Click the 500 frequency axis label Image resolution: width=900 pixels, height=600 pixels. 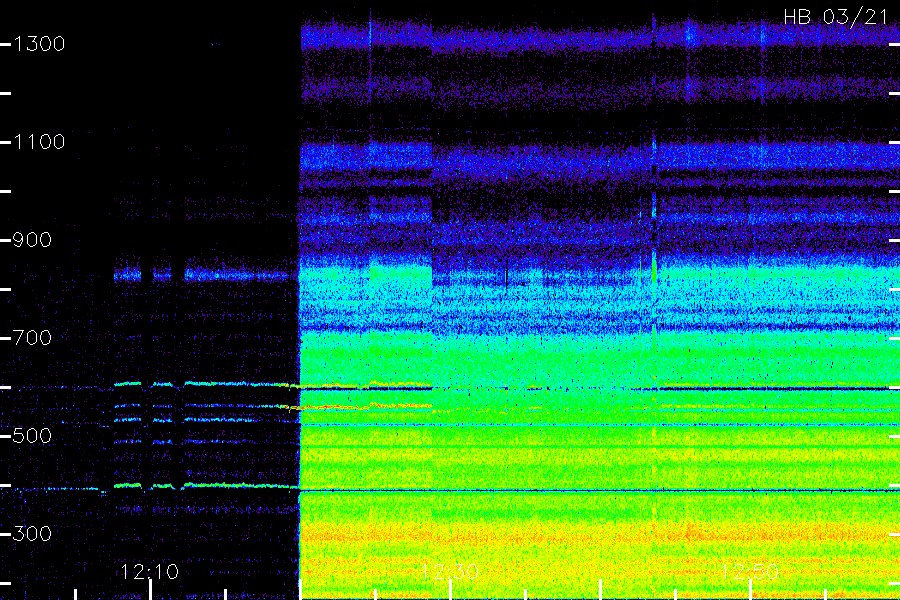32,435
